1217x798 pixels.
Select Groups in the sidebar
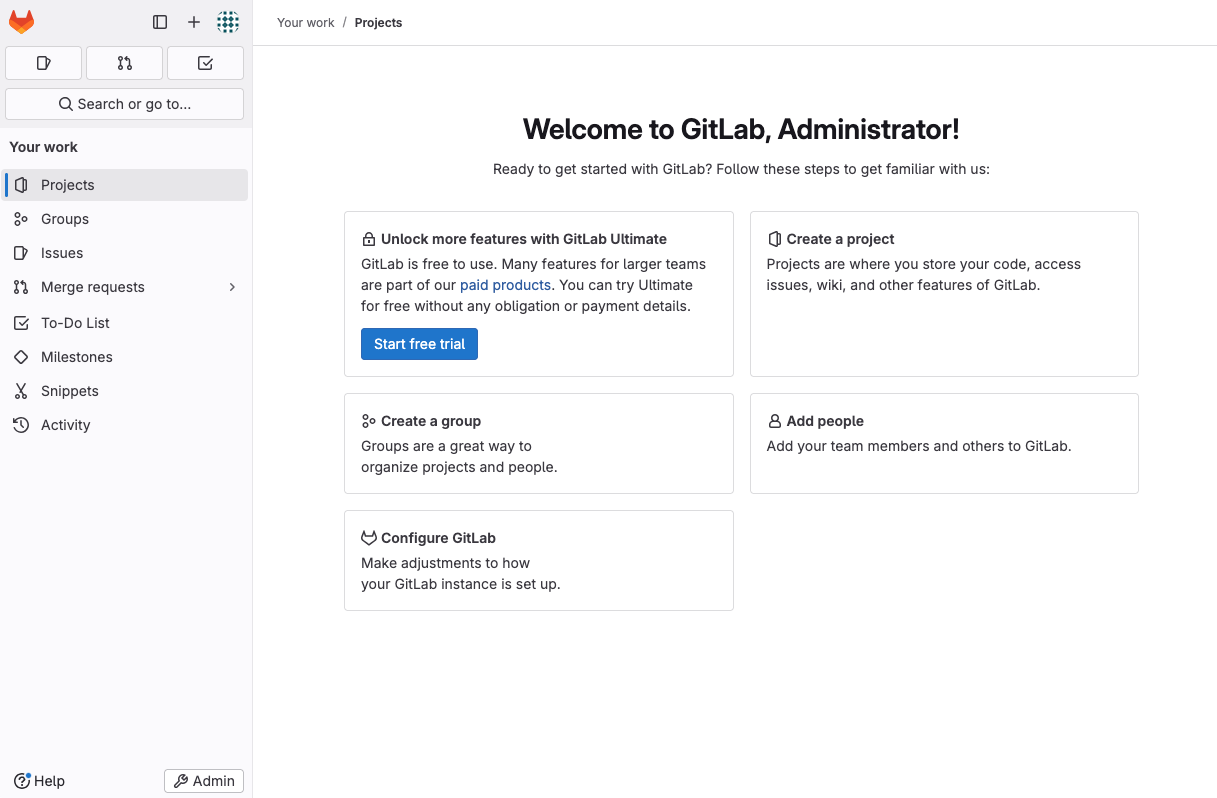65,219
